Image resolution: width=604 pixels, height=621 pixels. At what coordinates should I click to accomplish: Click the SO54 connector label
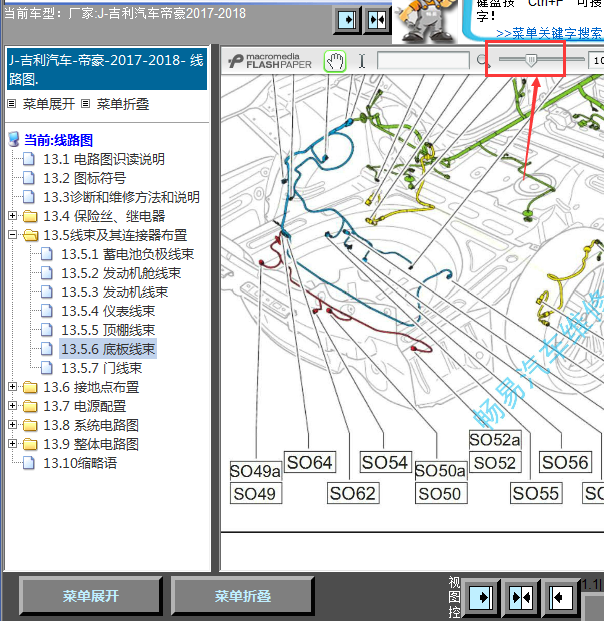tap(386, 462)
